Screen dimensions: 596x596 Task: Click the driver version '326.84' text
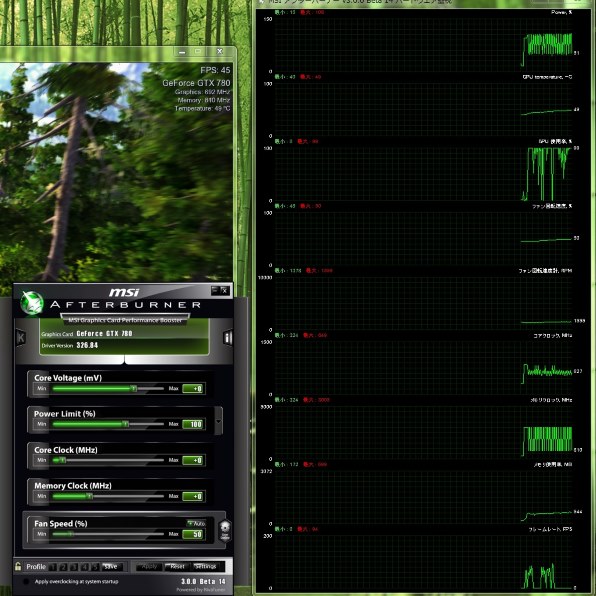click(x=87, y=345)
